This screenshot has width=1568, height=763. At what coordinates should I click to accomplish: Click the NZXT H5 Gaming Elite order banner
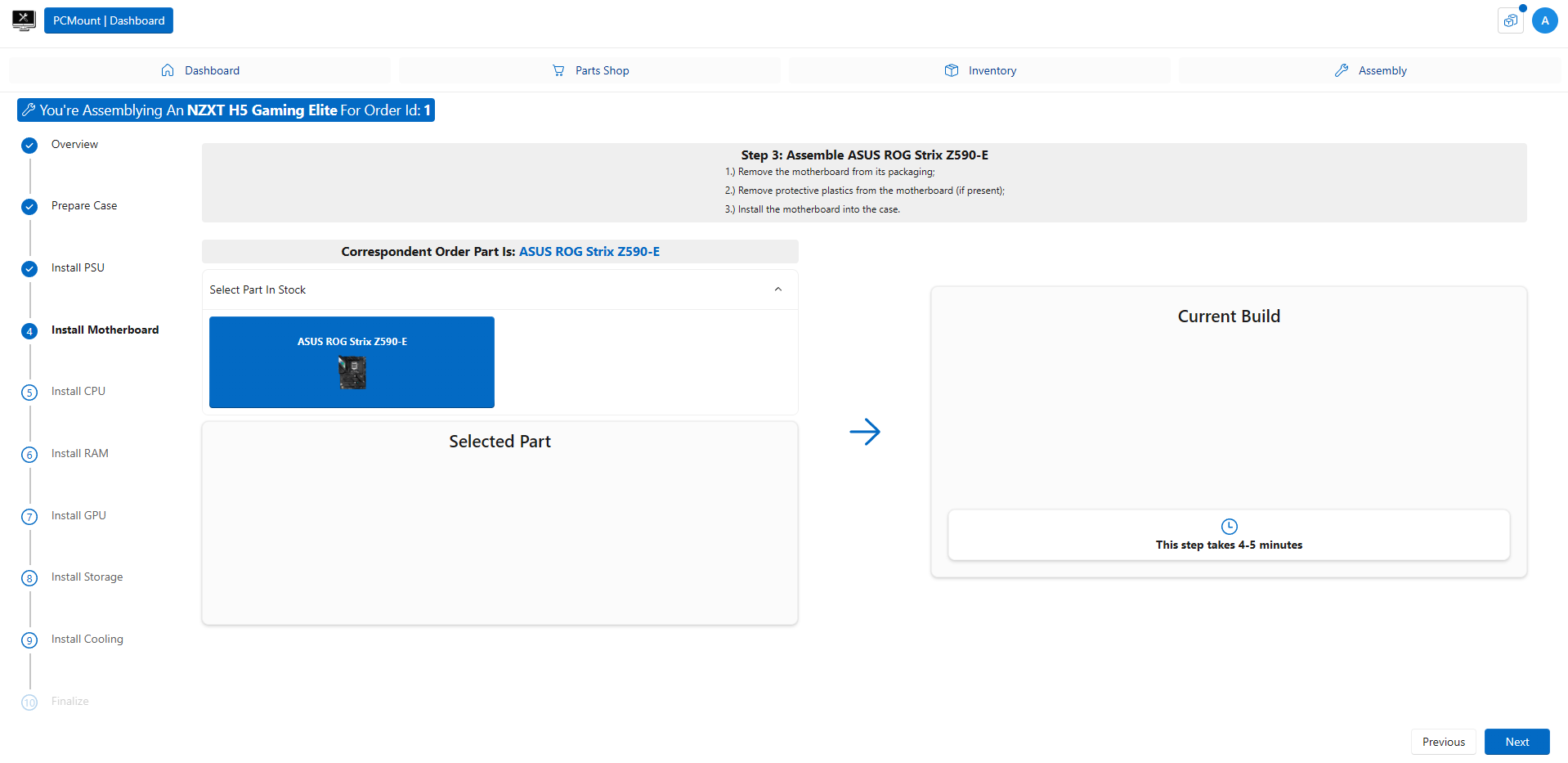tap(226, 110)
